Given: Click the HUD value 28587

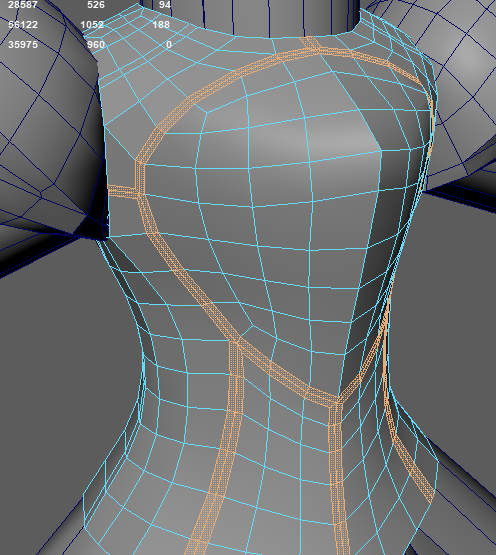Looking at the screenshot, I should pyautogui.click(x=23, y=5).
